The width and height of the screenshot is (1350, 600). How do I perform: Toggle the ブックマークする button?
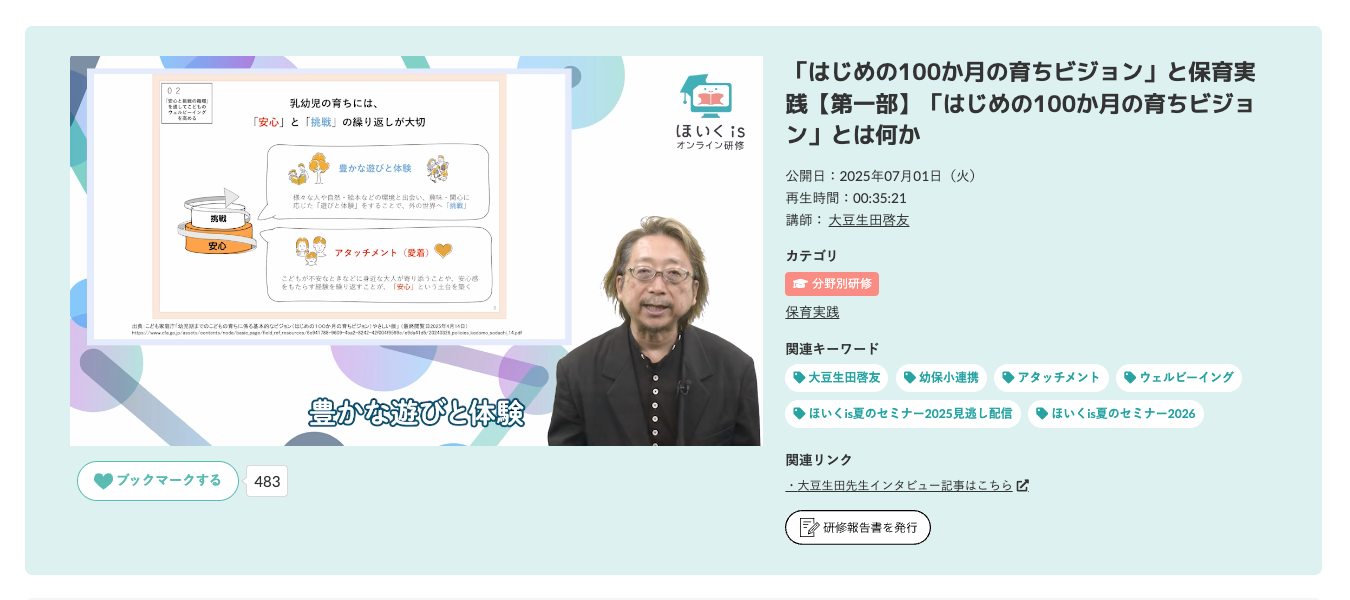(158, 481)
